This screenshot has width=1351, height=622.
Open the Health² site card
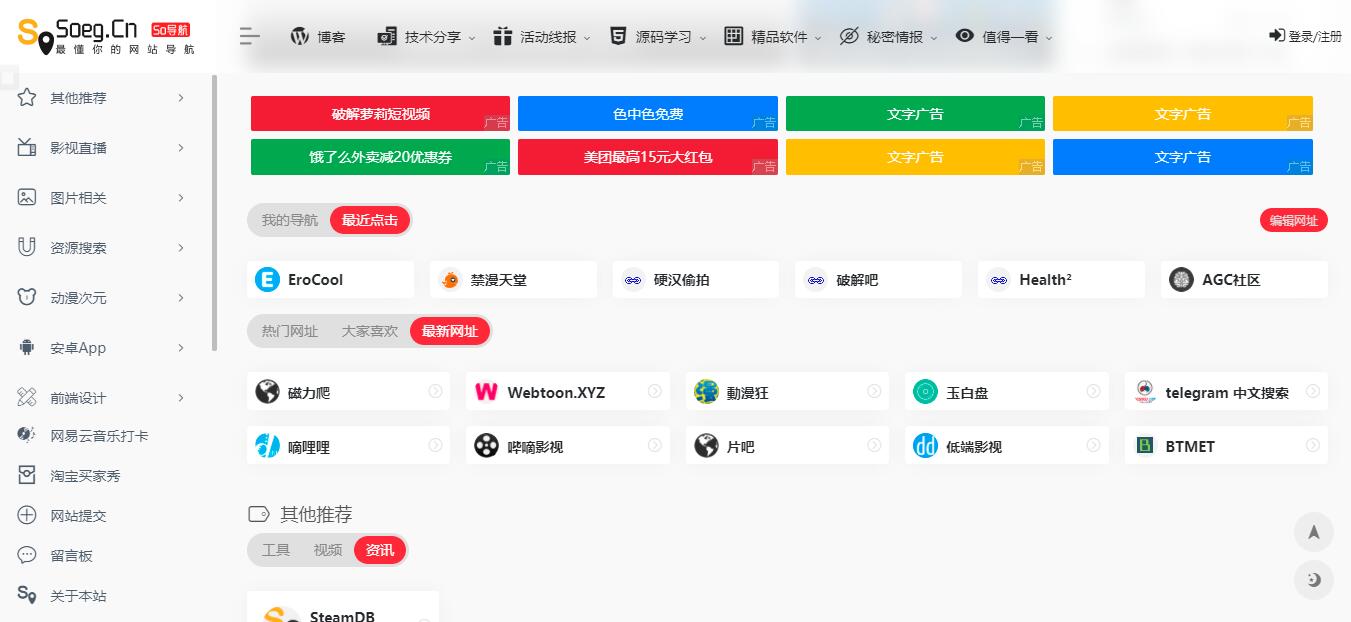pyautogui.click(x=1061, y=280)
